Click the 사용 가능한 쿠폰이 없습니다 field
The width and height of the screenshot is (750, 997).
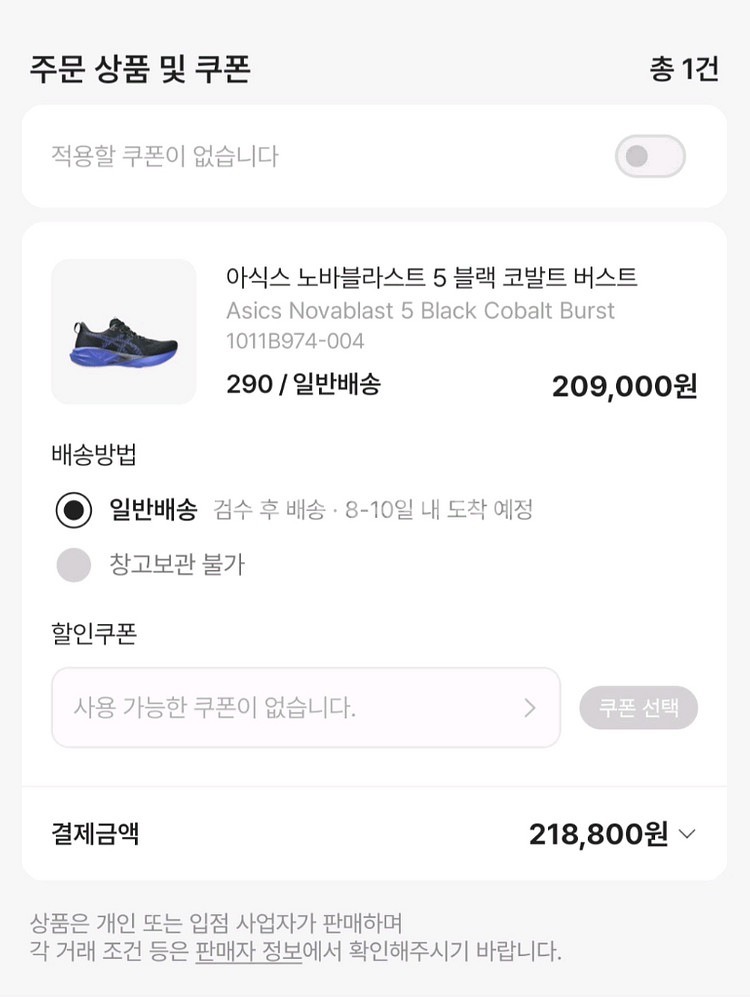290,708
